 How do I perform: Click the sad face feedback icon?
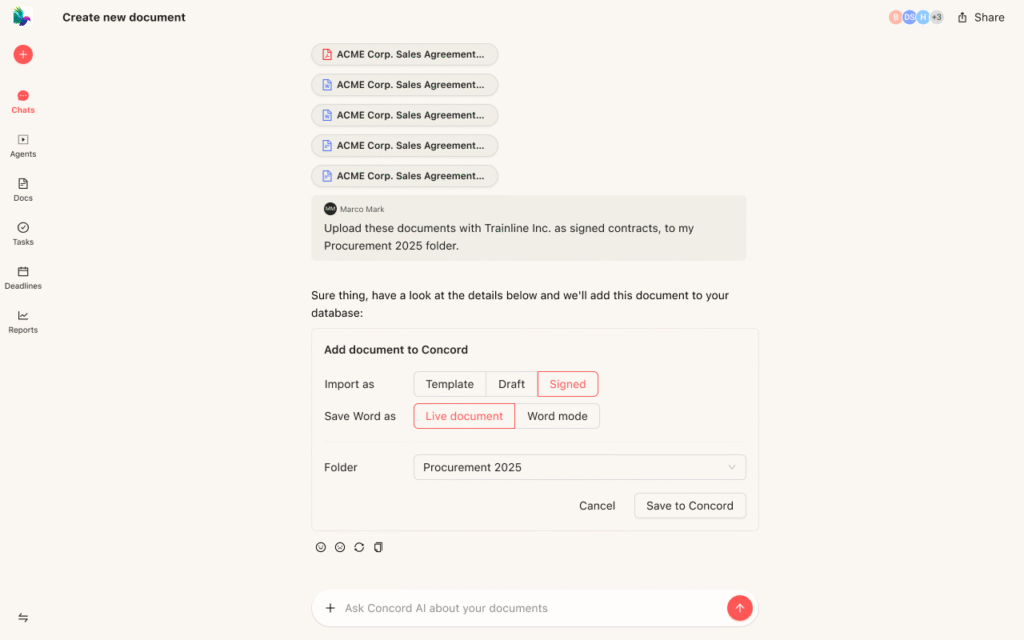tap(340, 547)
